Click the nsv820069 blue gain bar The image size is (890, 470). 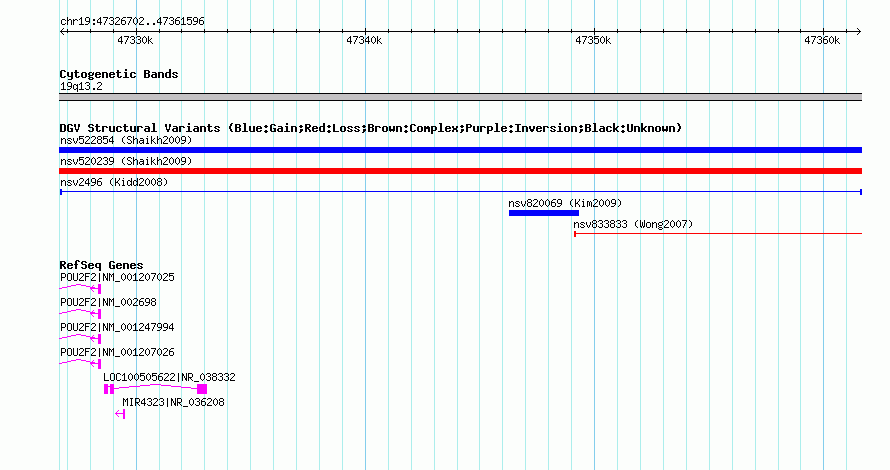pos(544,213)
